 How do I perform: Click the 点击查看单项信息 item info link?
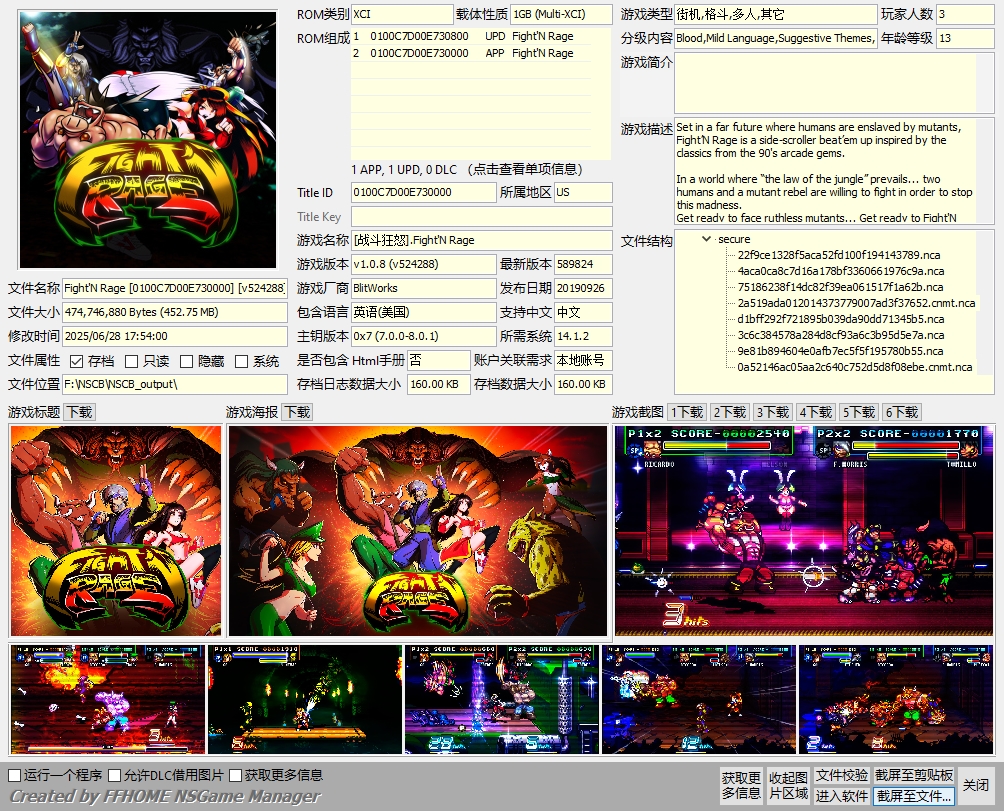(x=525, y=170)
